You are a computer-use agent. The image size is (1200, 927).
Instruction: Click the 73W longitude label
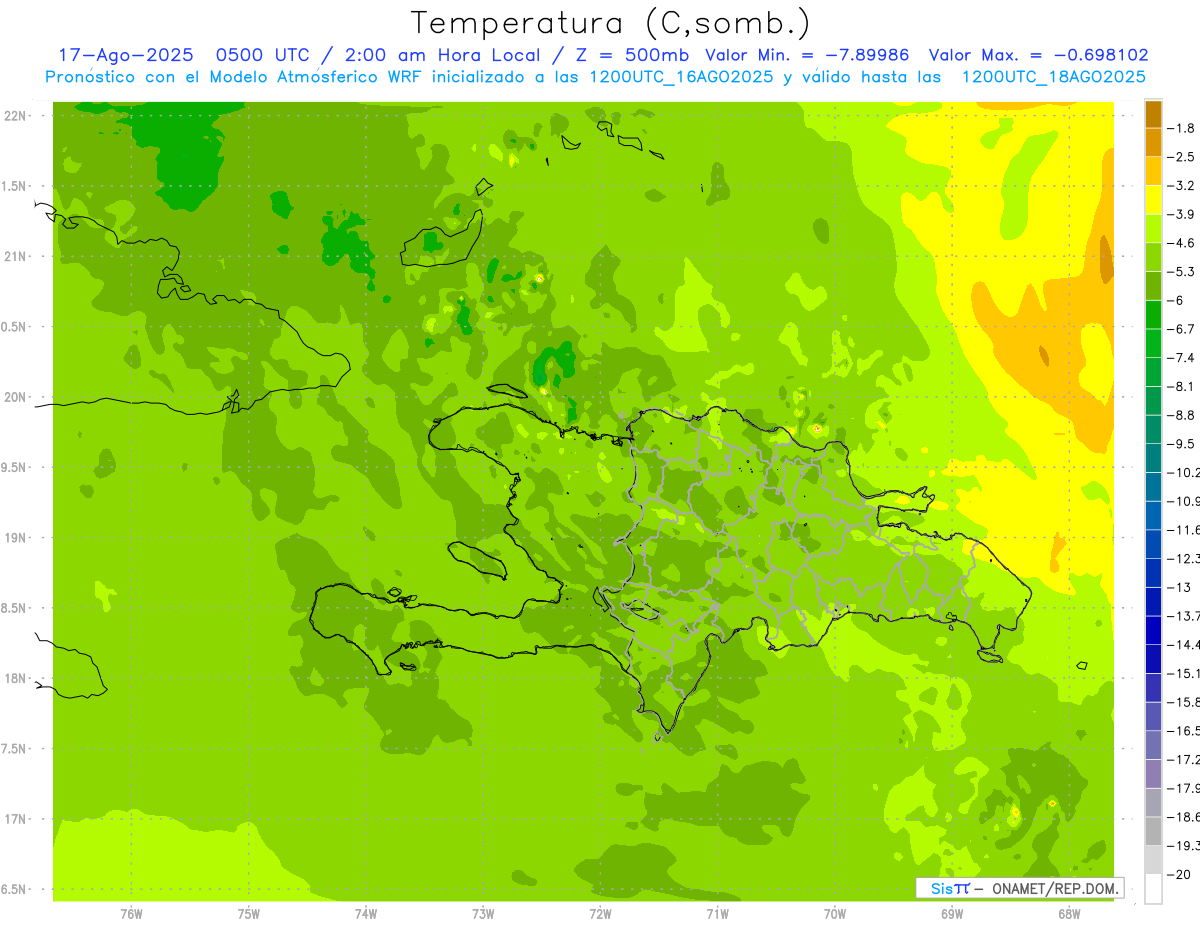click(x=483, y=914)
